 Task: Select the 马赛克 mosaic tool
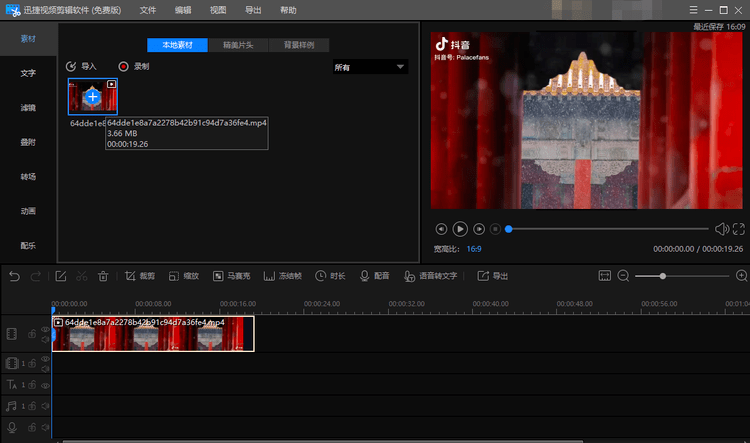tap(232, 276)
